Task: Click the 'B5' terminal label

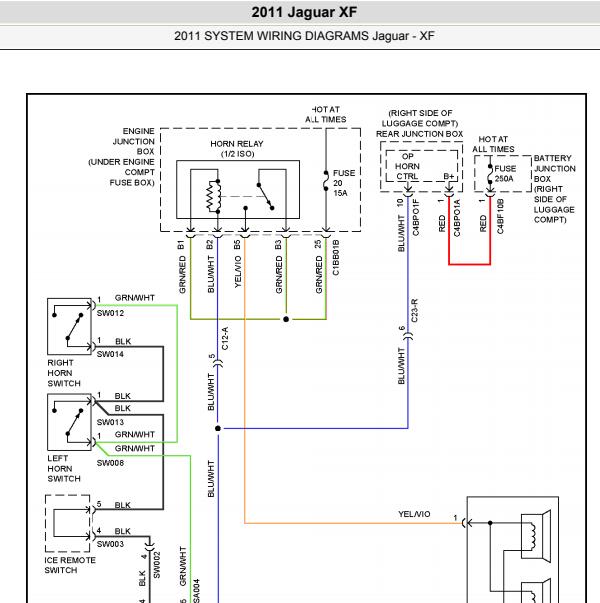Action: [237, 245]
